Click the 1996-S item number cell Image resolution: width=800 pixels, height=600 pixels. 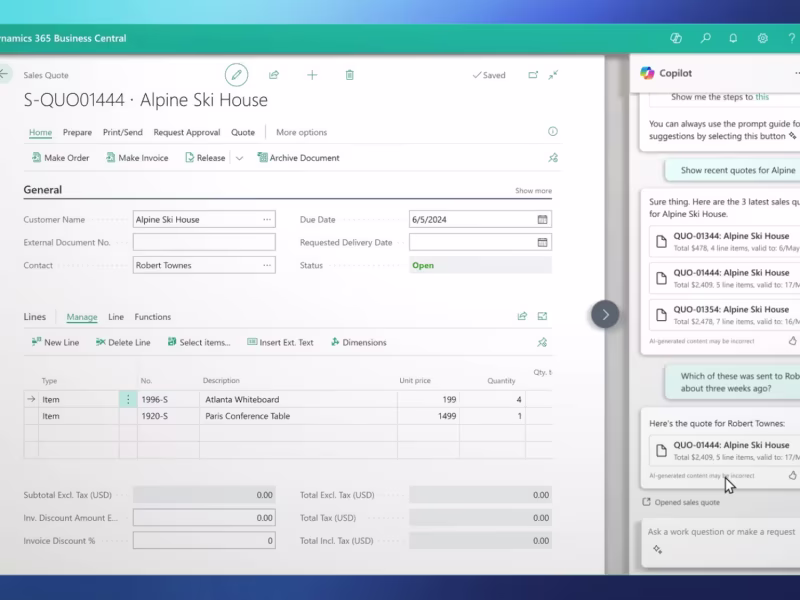(x=168, y=399)
